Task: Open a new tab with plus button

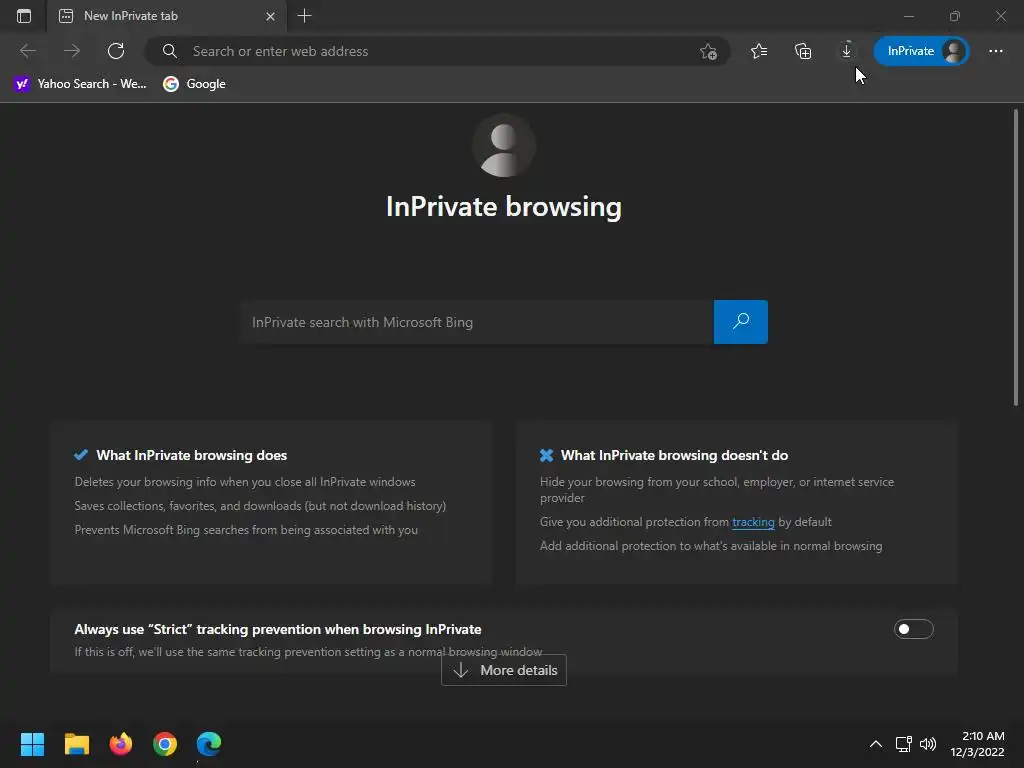Action: pos(304,16)
